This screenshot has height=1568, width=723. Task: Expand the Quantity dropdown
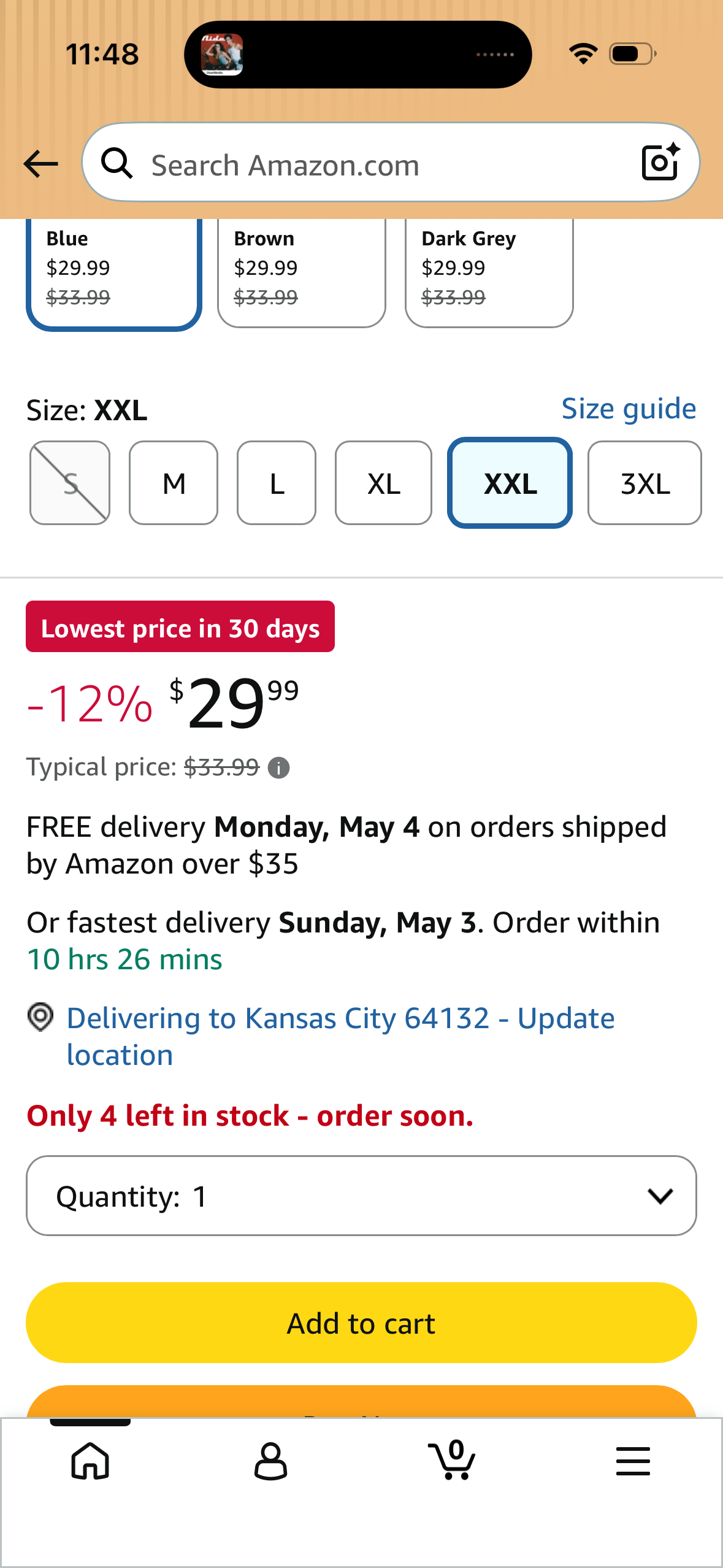[x=361, y=1196]
